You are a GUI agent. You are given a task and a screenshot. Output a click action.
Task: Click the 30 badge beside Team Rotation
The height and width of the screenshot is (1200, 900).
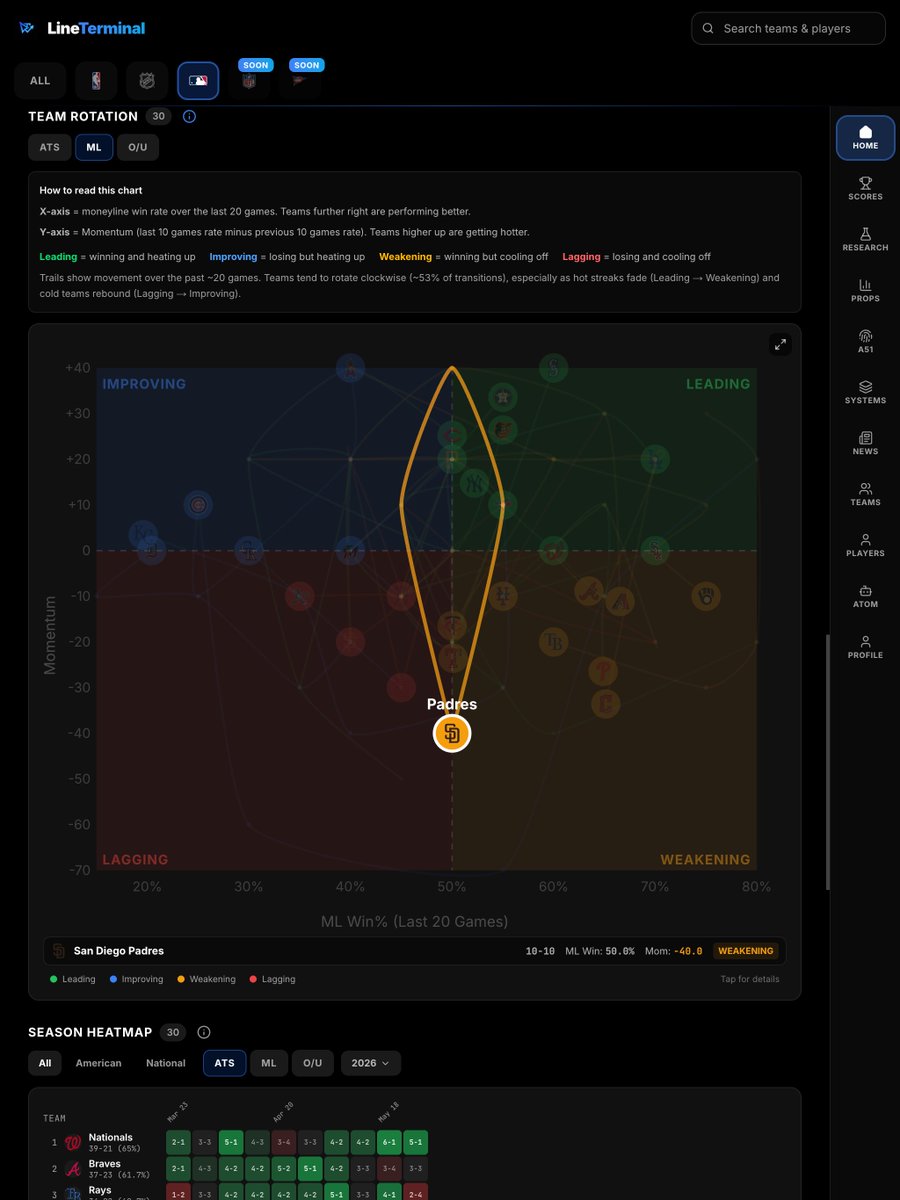click(158, 116)
